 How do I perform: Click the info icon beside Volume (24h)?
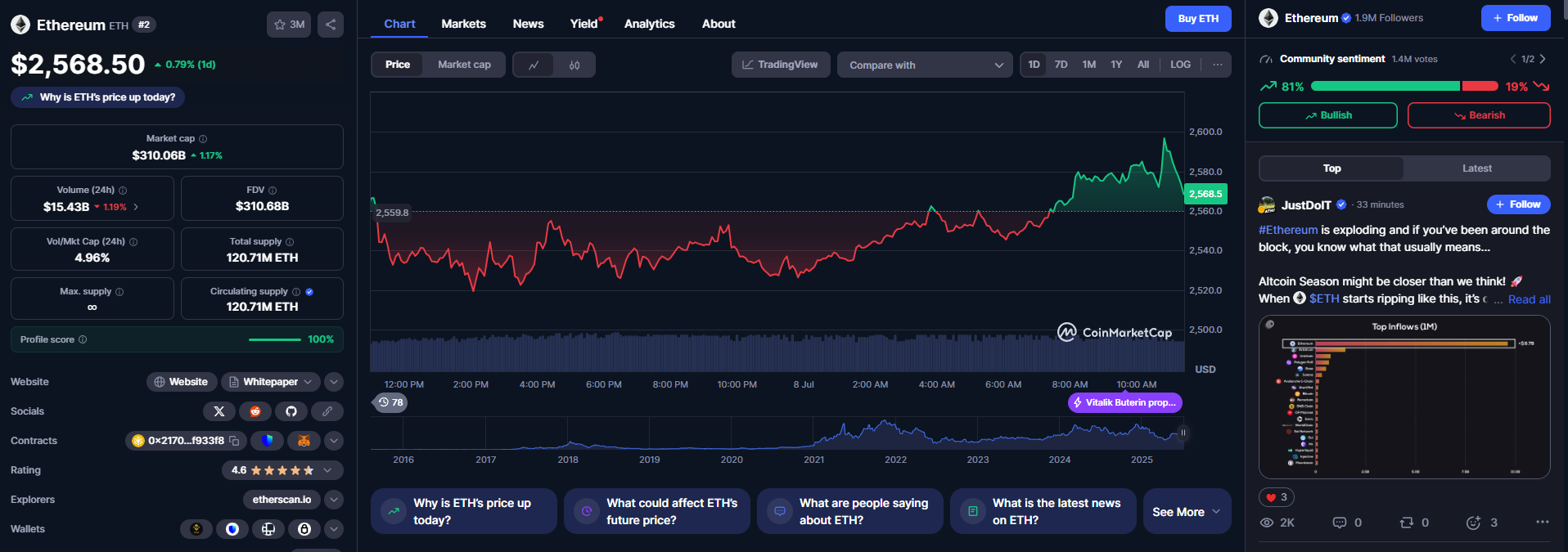pos(123,190)
